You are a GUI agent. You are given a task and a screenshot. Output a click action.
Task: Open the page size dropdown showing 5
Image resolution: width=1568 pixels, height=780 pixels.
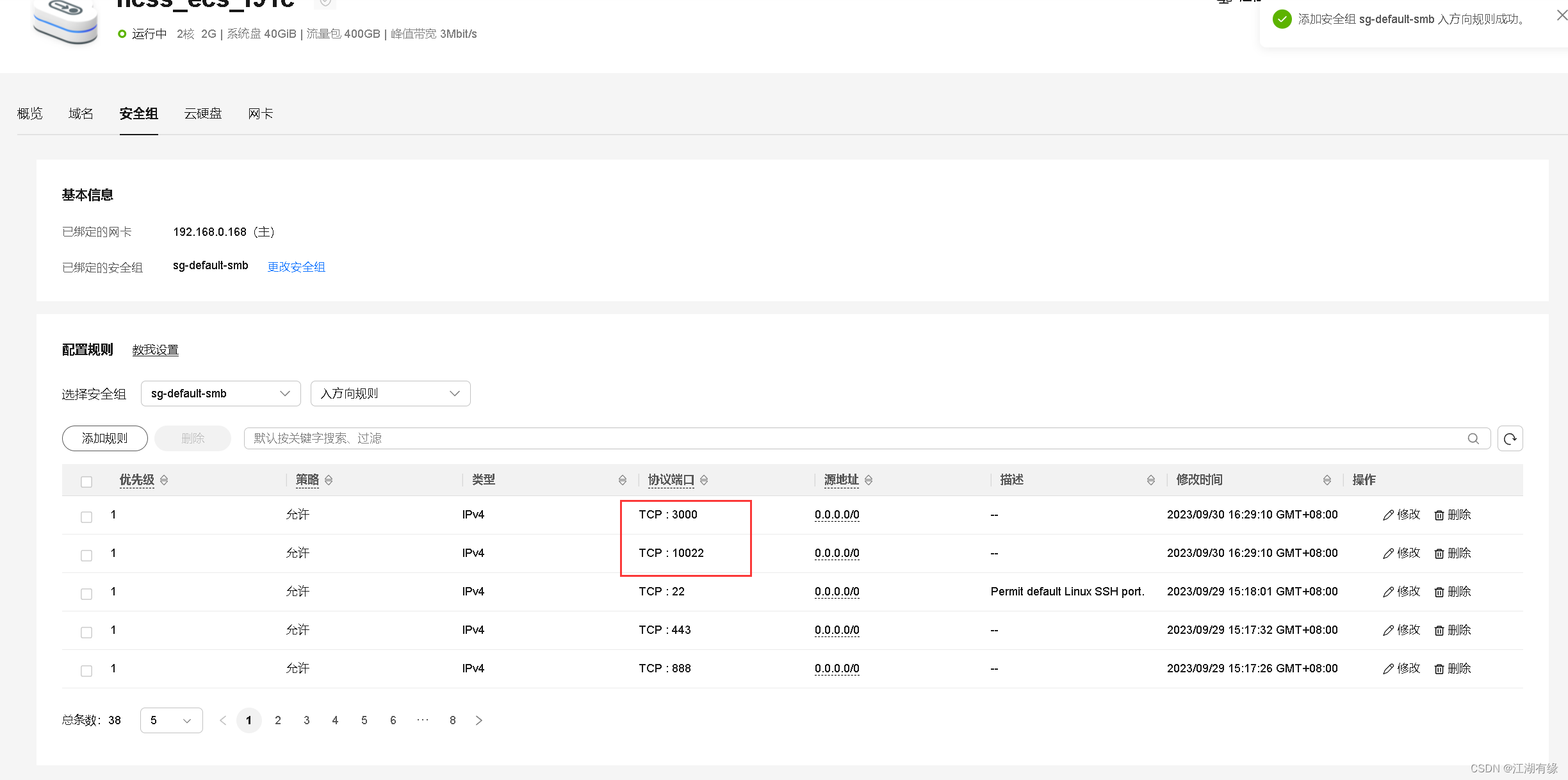coord(171,720)
